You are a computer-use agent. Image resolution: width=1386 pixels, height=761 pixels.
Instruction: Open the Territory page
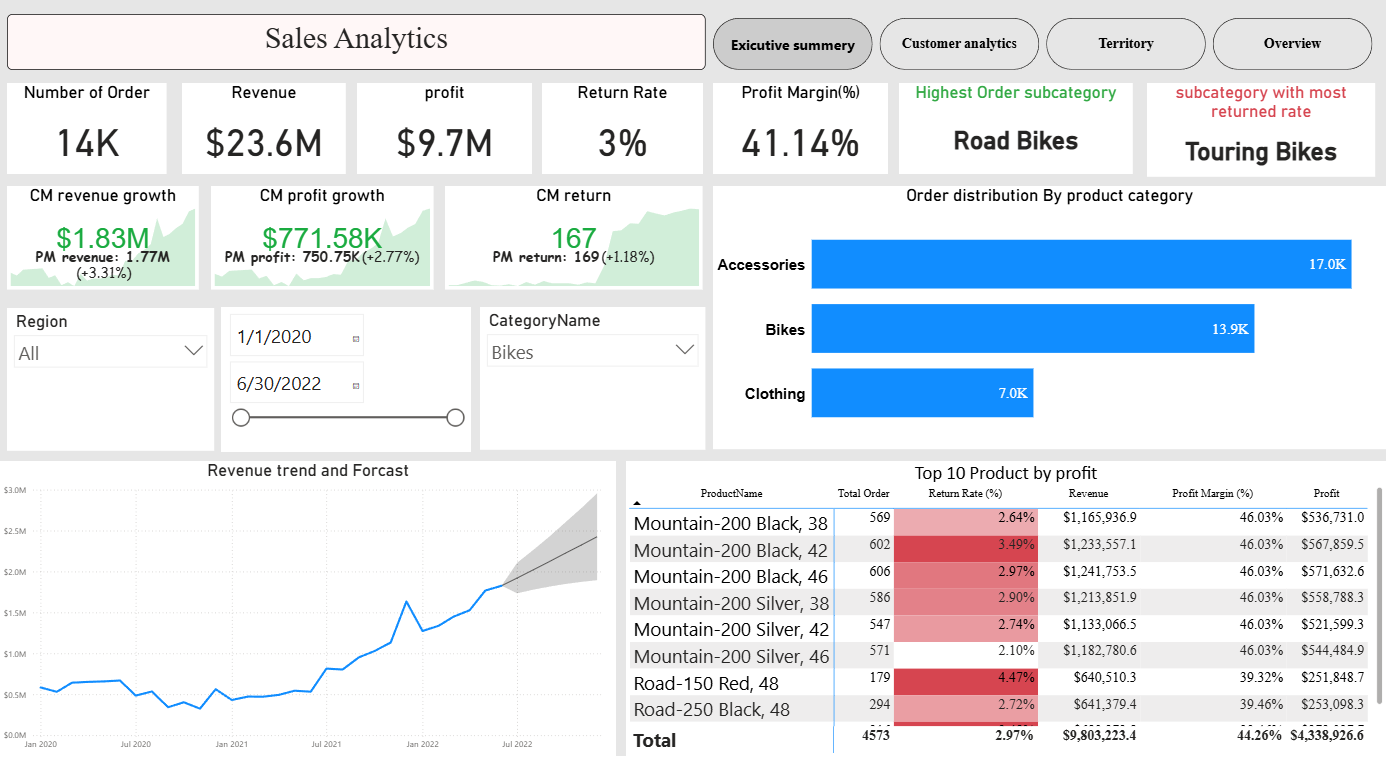[x=1125, y=44]
